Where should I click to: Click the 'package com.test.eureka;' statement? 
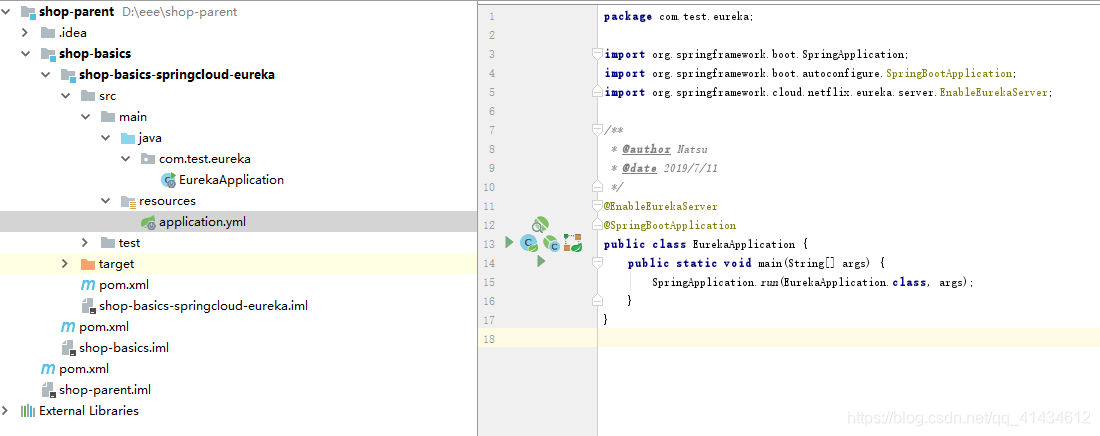coord(678,16)
